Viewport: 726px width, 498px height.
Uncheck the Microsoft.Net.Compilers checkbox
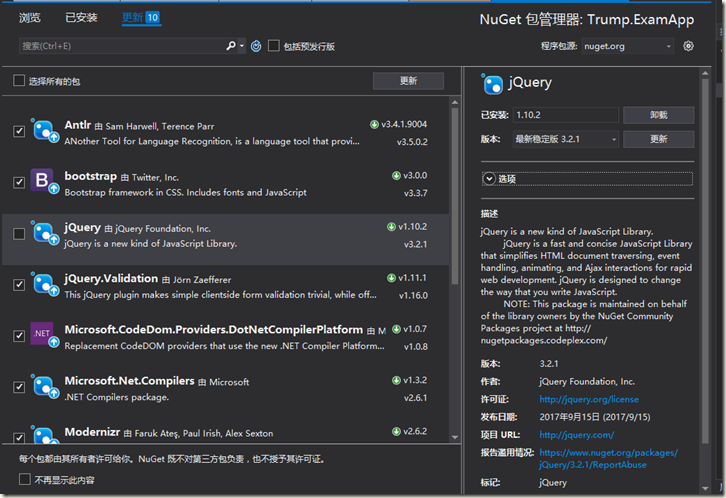[x=19, y=387]
